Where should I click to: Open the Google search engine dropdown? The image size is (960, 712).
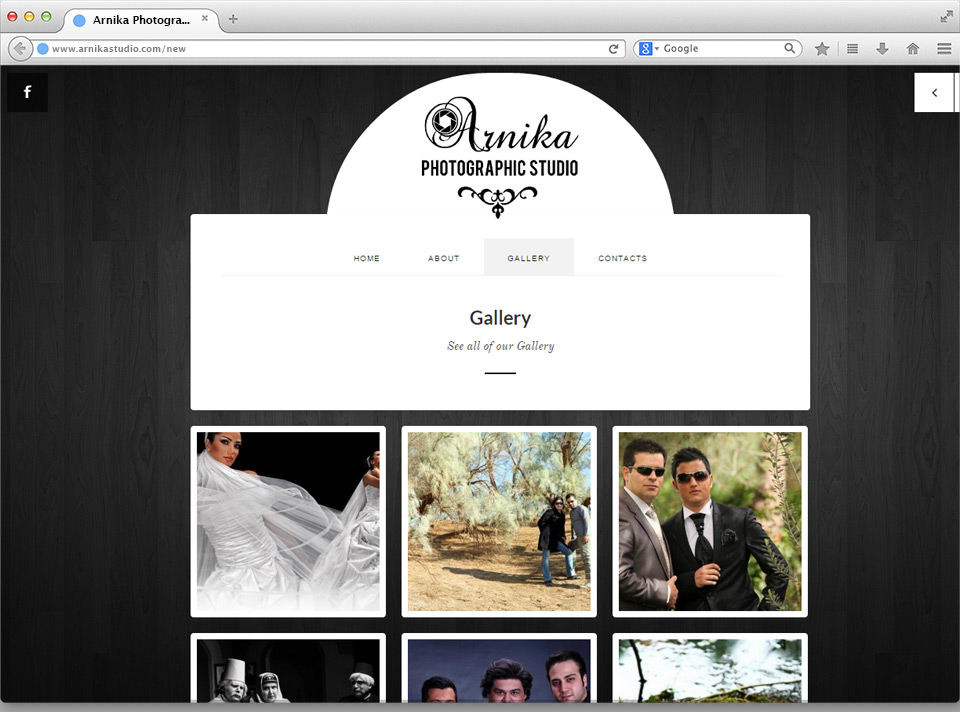(x=648, y=48)
